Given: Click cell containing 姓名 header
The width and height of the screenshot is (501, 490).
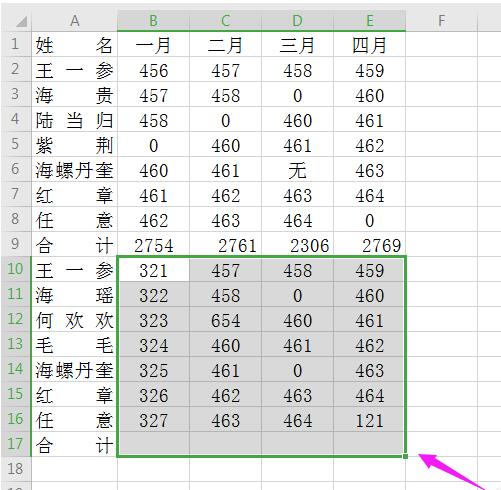Looking at the screenshot, I should click(x=75, y=45).
